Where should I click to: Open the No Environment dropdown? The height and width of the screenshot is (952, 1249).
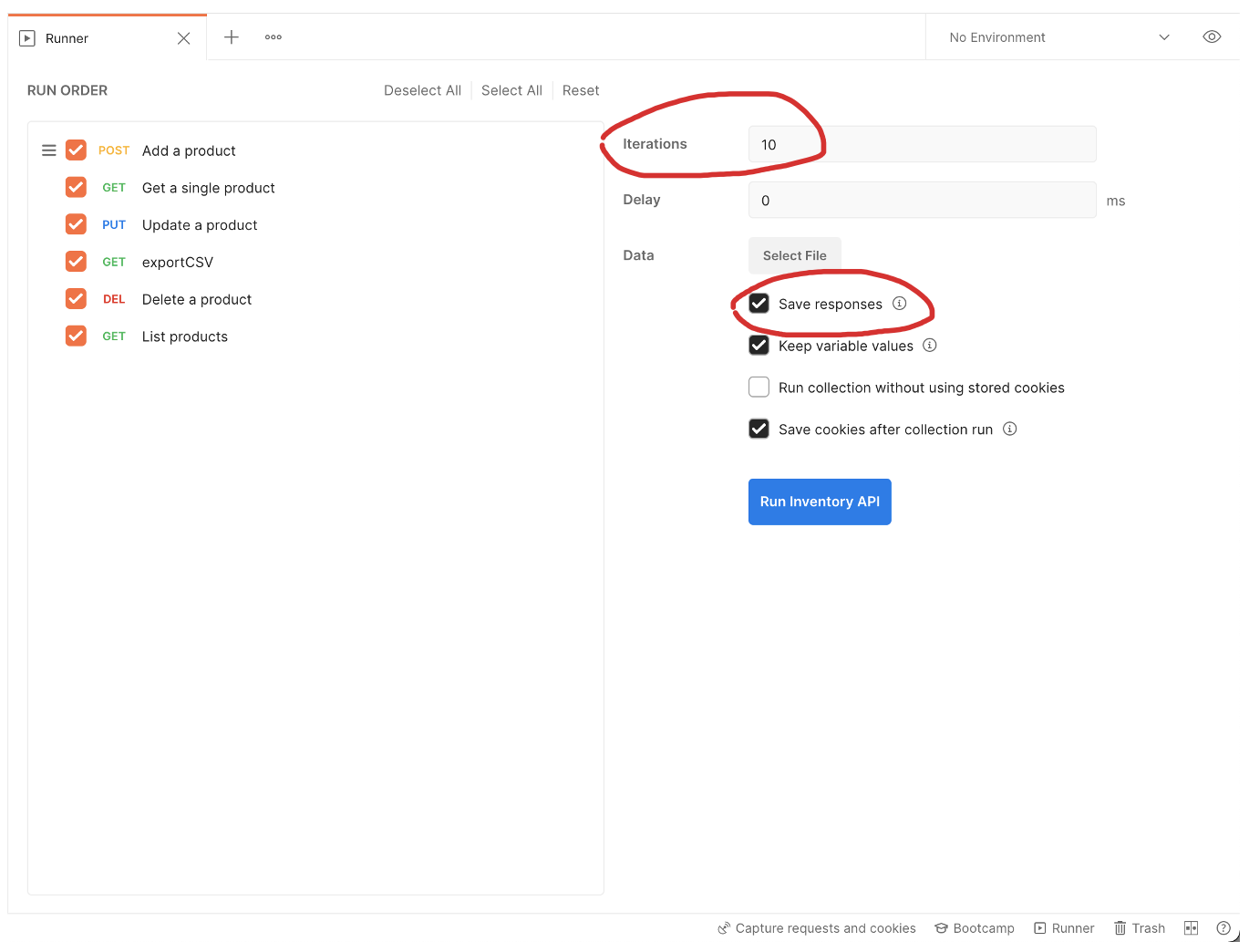(996, 37)
